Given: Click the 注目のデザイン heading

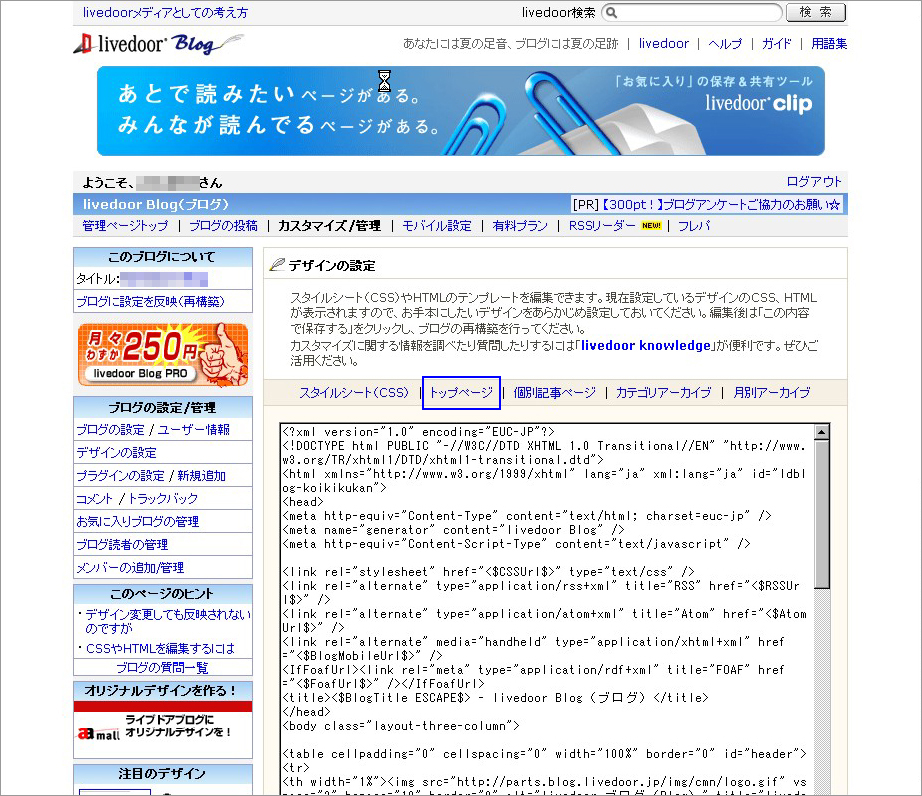Looking at the screenshot, I should click(x=162, y=774).
